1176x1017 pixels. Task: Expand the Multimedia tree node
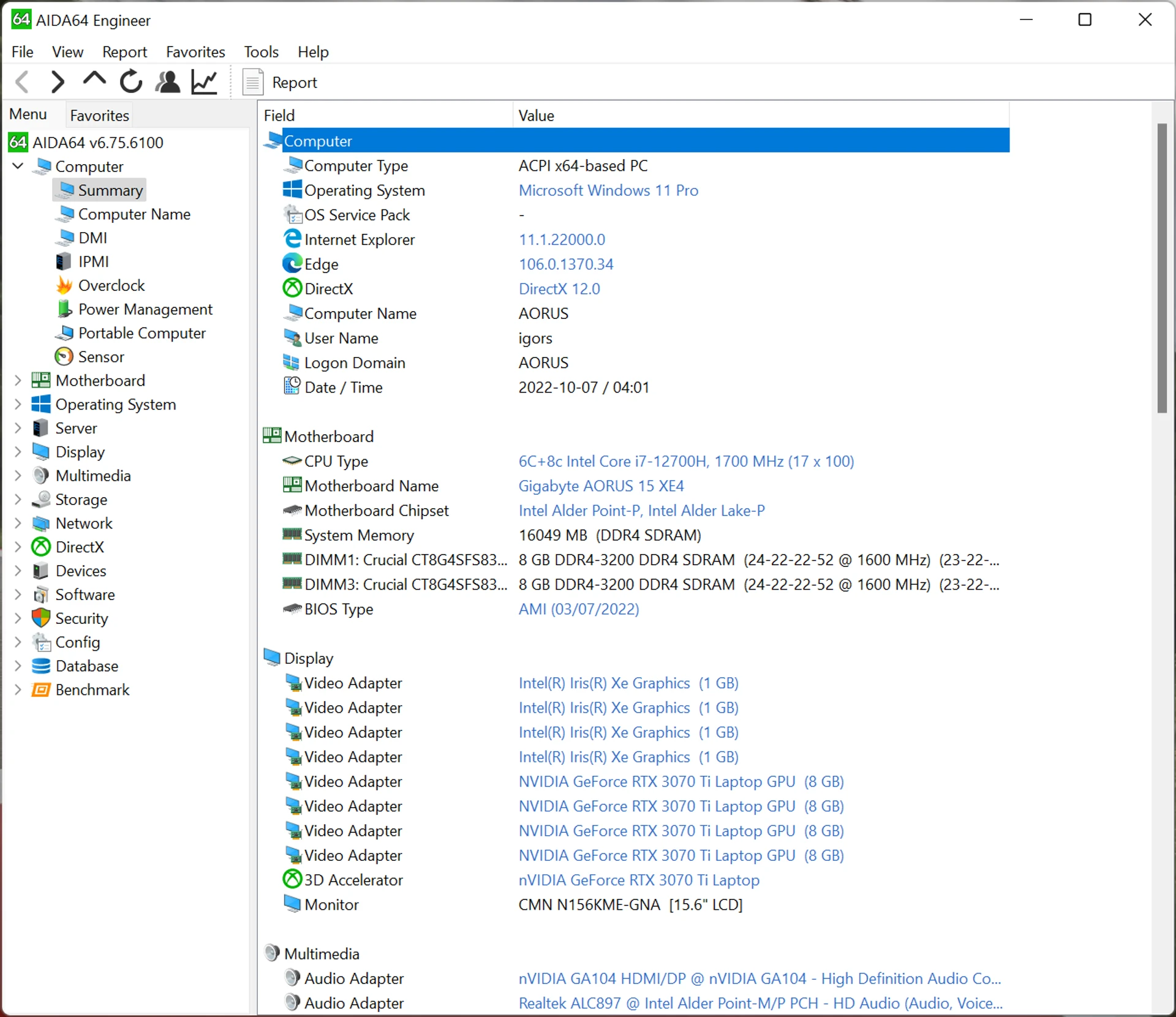pyautogui.click(x=18, y=476)
